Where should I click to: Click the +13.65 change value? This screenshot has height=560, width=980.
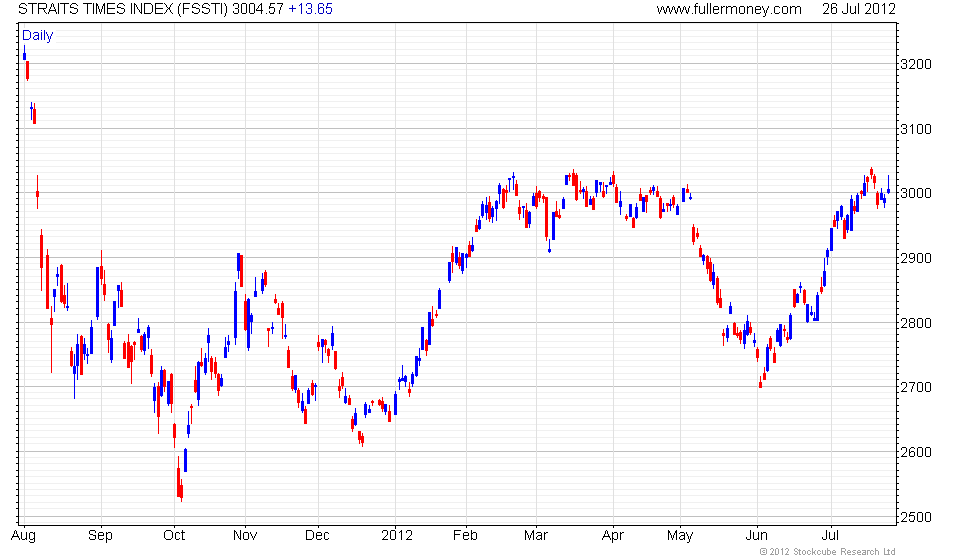311,9
